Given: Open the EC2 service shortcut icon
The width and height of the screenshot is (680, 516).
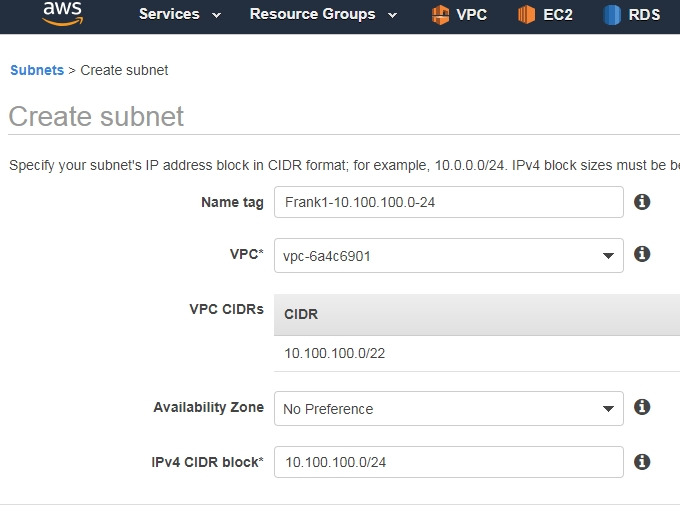Looking at the screenshot, I should click(526, 14).
